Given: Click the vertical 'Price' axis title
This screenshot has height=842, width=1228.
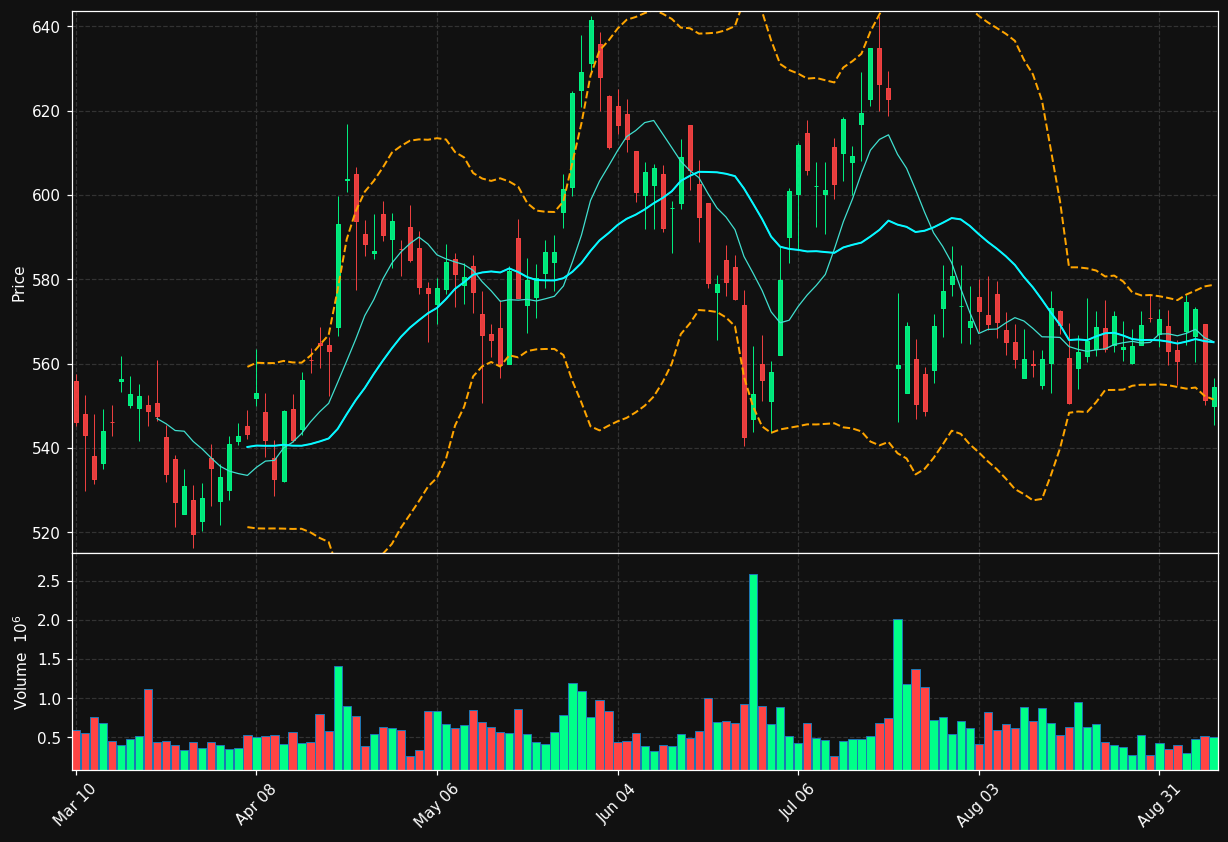Looking at the screenshot, I should coord(19,284).
